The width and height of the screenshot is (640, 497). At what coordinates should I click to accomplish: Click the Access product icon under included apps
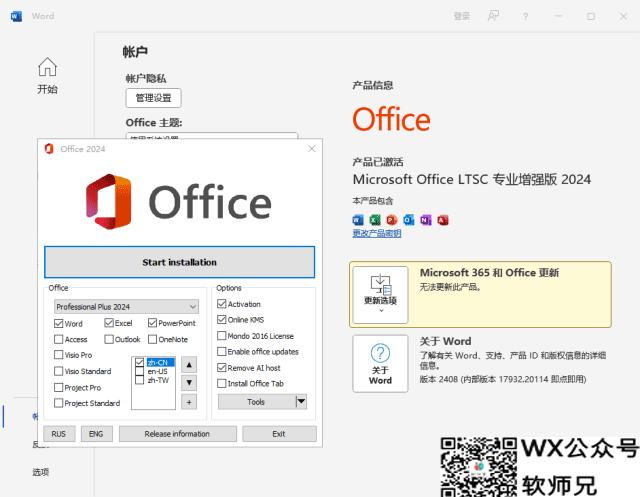[443, 220]
